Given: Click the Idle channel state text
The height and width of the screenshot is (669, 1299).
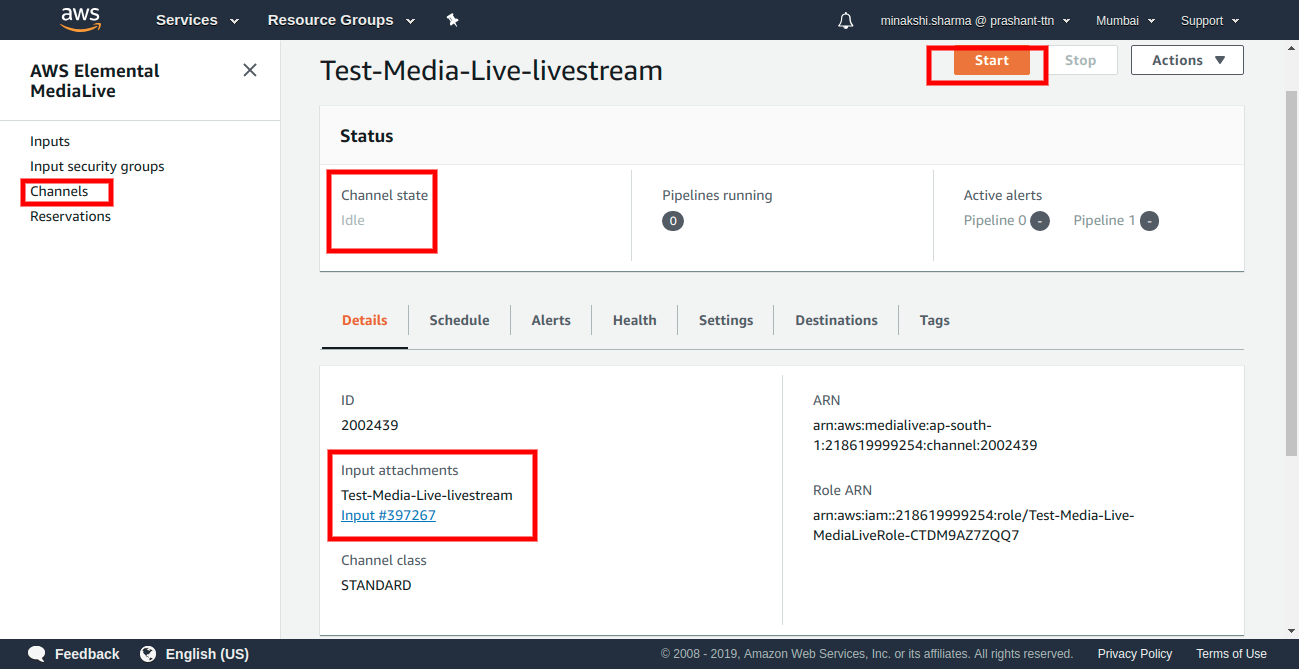Looking at the screenshot, I should (x=353, y=220).
